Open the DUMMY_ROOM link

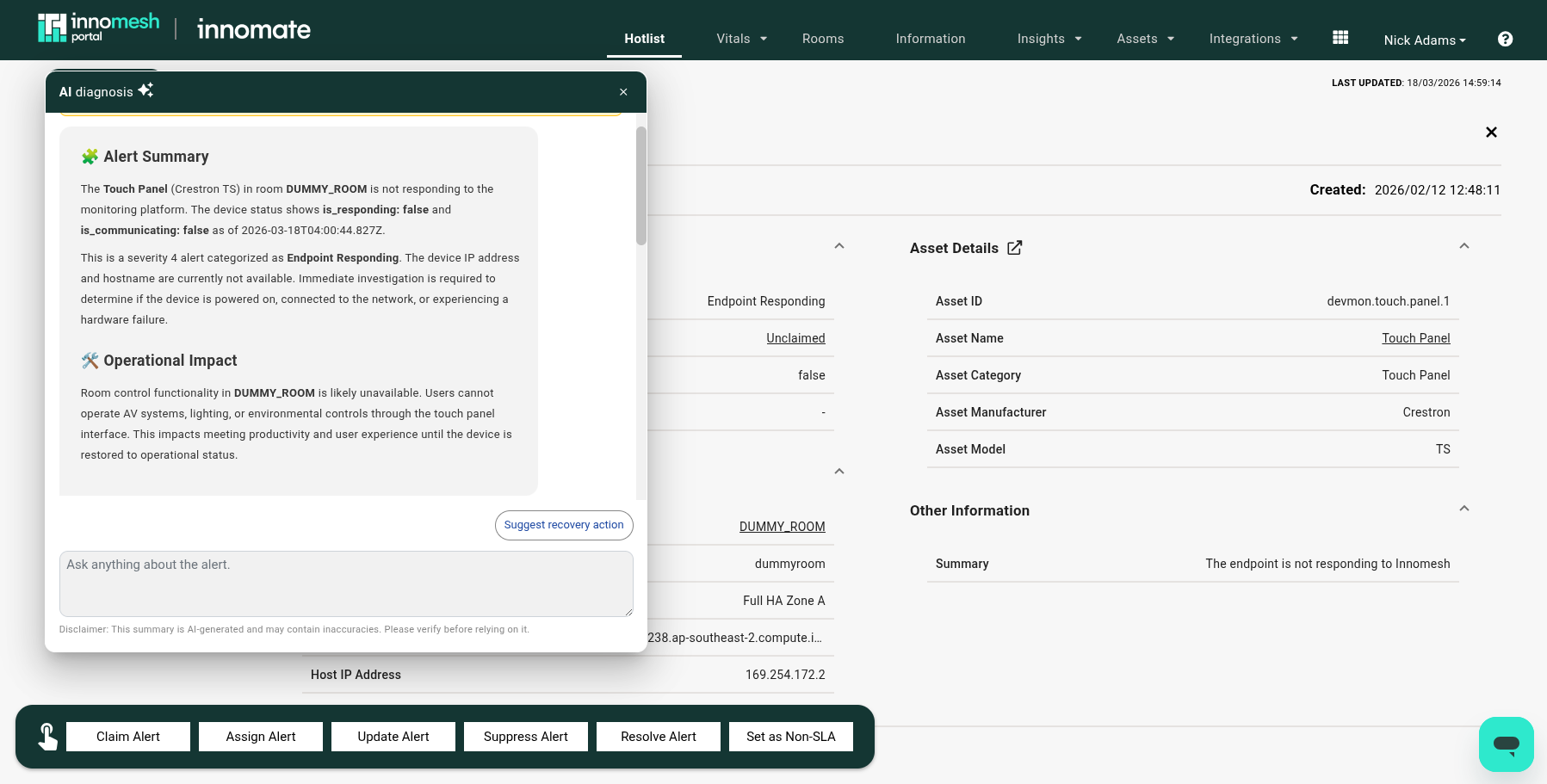pos(782,527)
